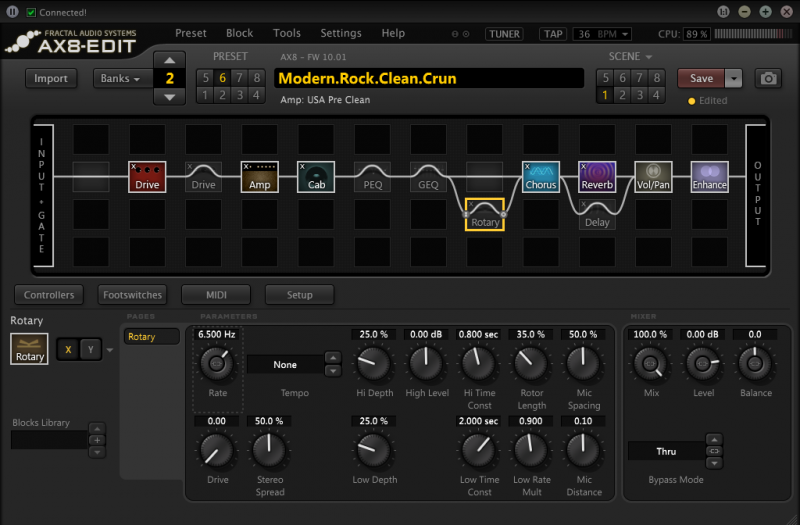Open the Footswitches panel

point(131,295)
